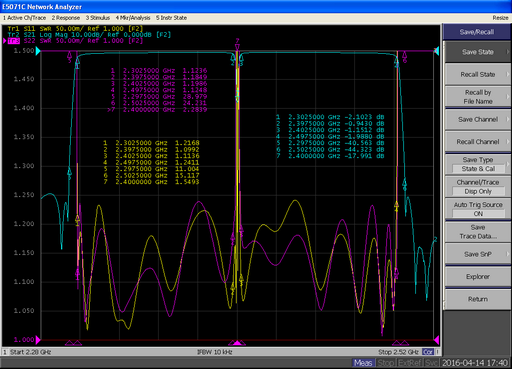512x369 pixels.
Task: Open the Active Ch/Trace menu
Action: click(x=25, y=18)
